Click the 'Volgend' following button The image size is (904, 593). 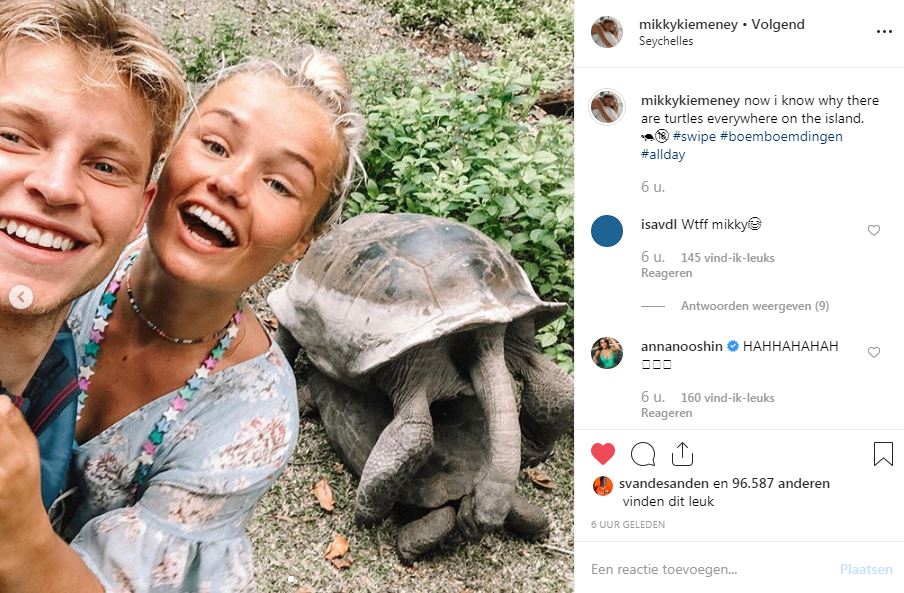coord(778,24)
